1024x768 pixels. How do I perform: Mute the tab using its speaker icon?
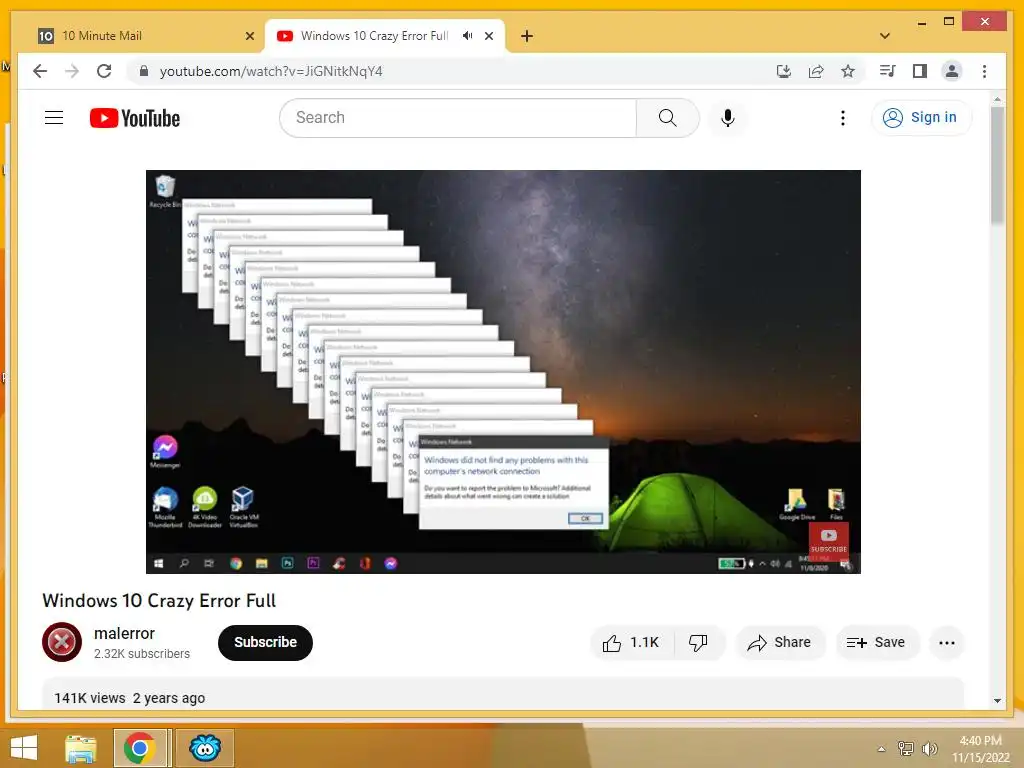[x=468, y=36]
